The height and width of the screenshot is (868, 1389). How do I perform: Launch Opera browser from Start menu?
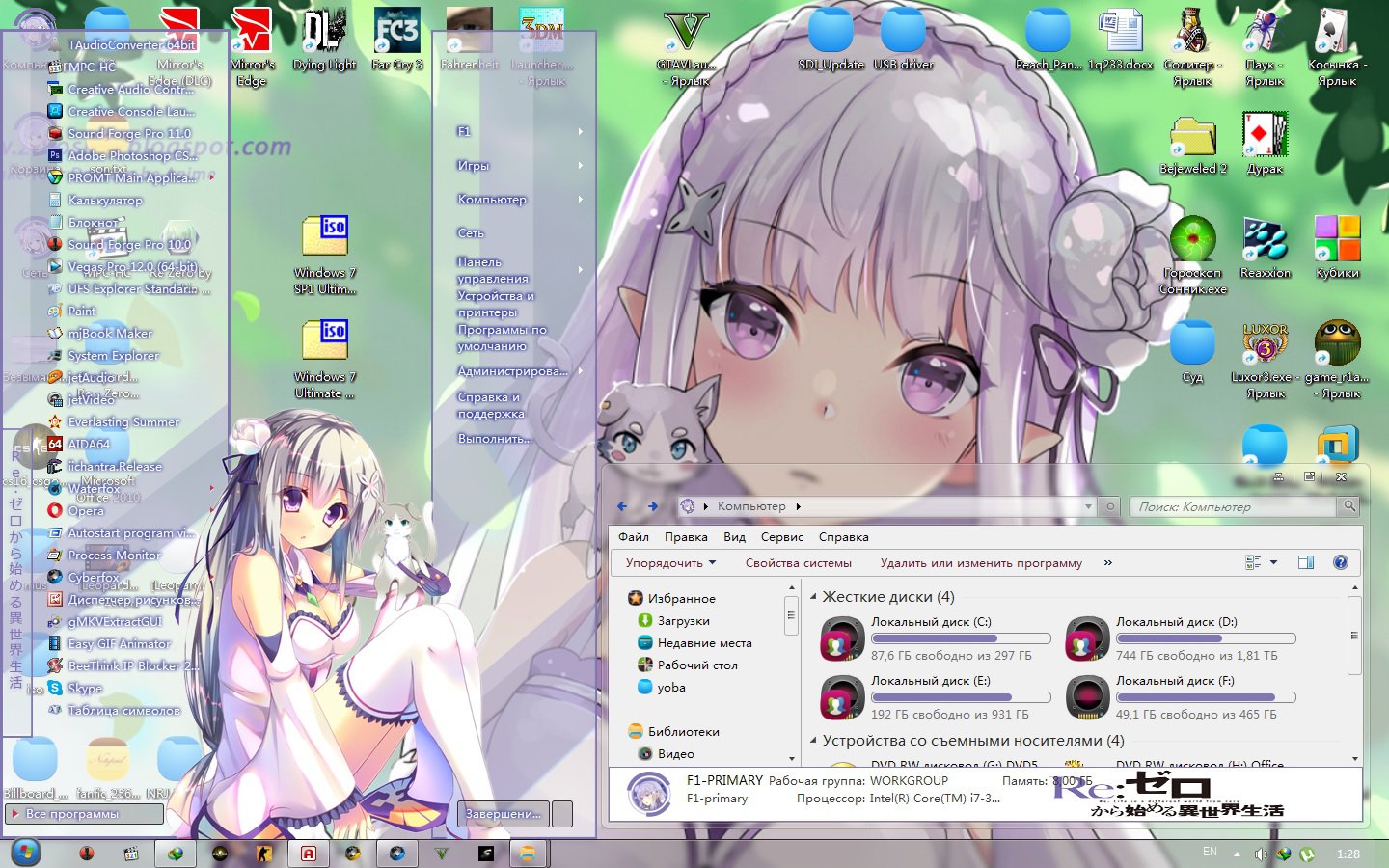(76, 510)
